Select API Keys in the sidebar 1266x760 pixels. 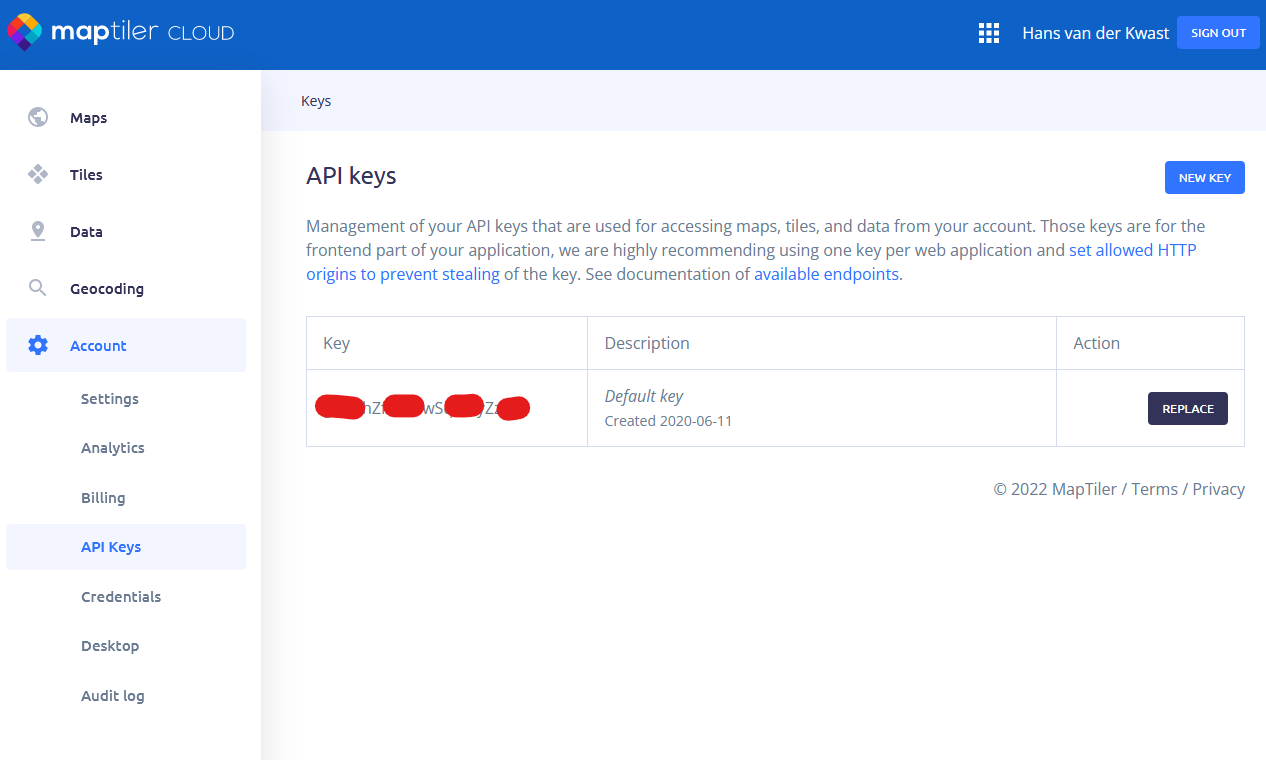[x=126, y=547]
